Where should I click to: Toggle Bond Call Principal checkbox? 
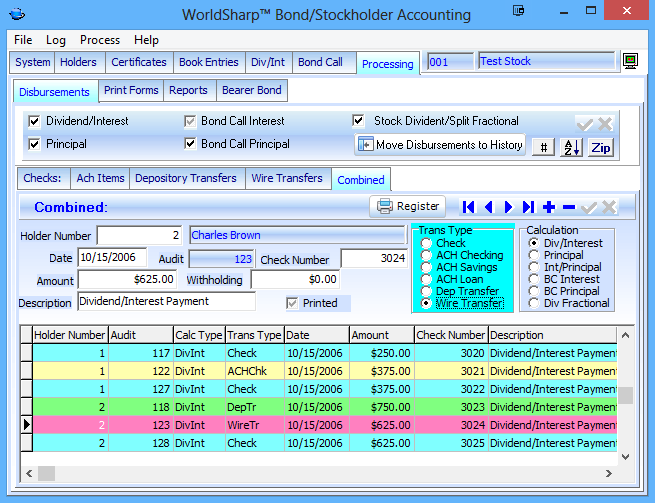[x=190, y=144]
